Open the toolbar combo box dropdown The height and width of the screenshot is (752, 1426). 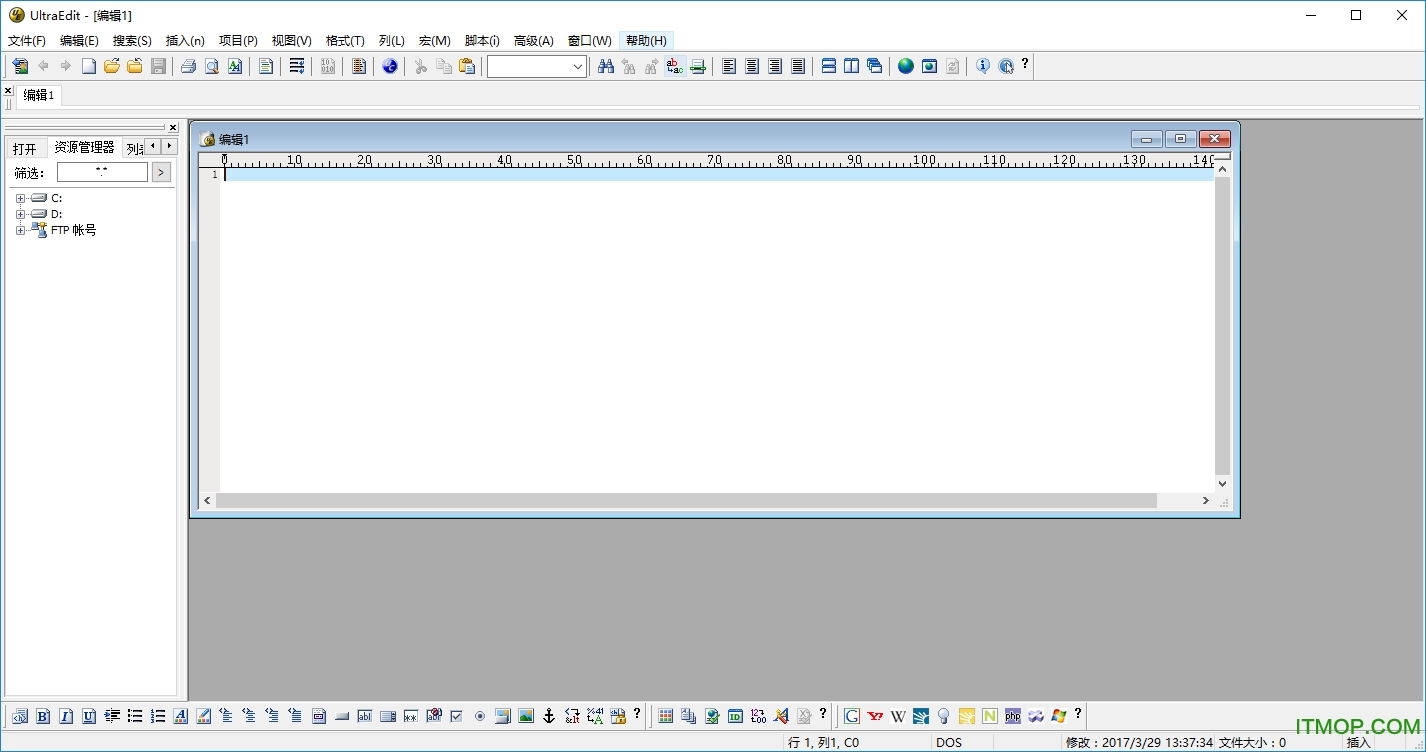coord(577,67)
